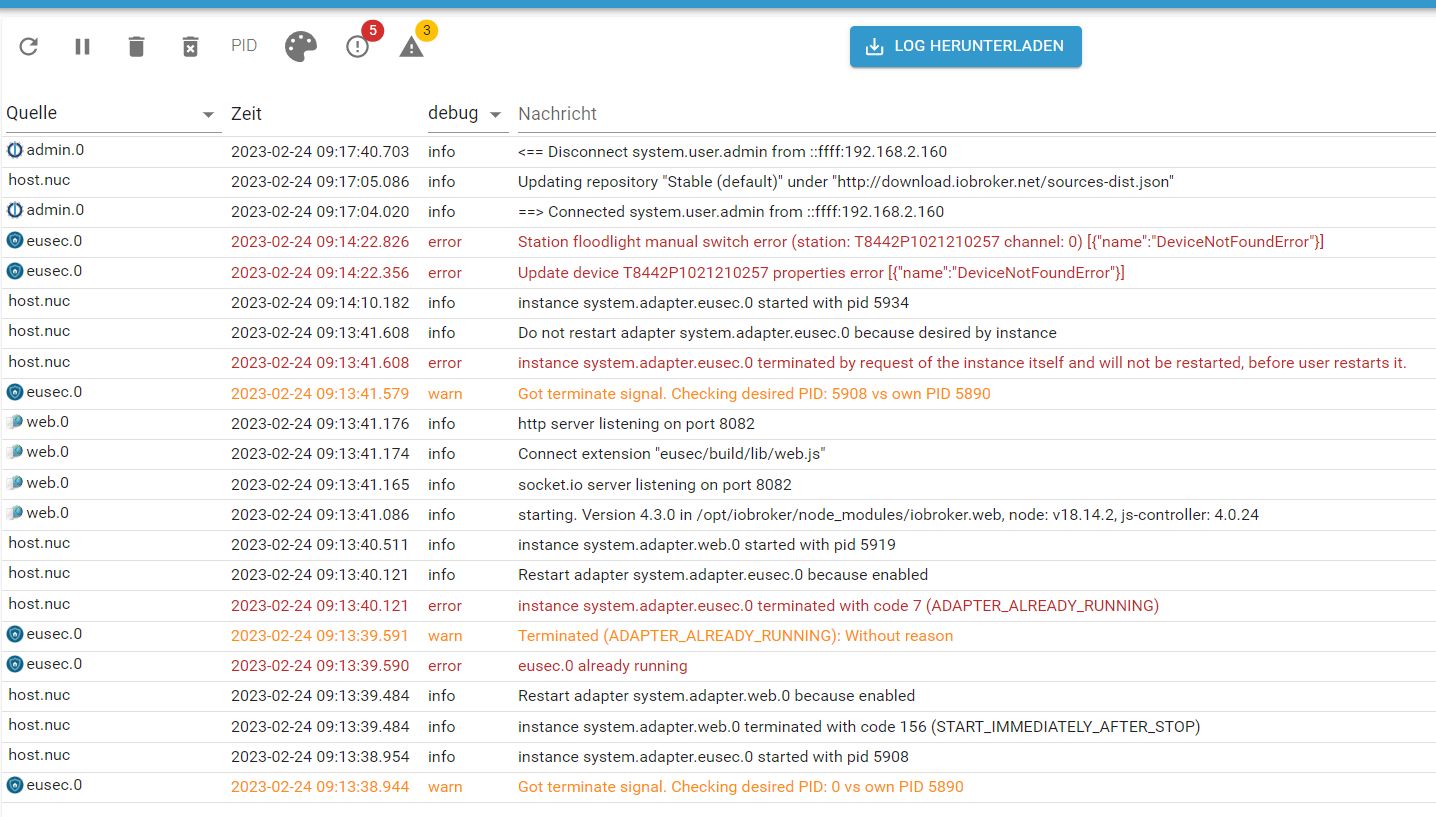Click eusec.0 icon in 'already running' row

pos(15,664)
